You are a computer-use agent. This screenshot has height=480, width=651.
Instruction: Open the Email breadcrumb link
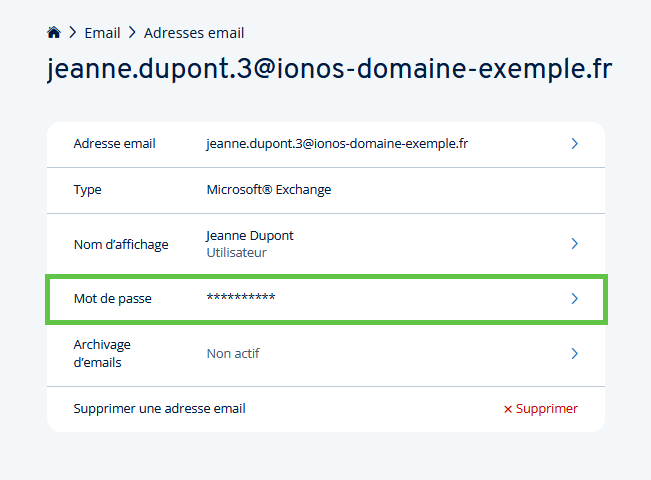102,33
